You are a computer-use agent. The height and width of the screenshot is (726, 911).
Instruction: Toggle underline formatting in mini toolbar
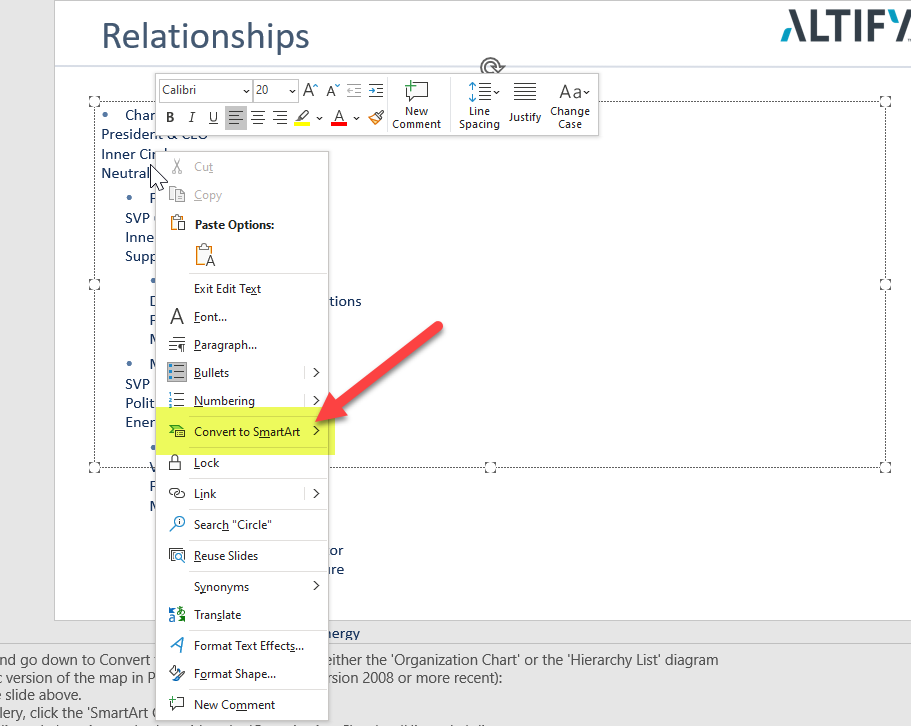click(213, 118)
